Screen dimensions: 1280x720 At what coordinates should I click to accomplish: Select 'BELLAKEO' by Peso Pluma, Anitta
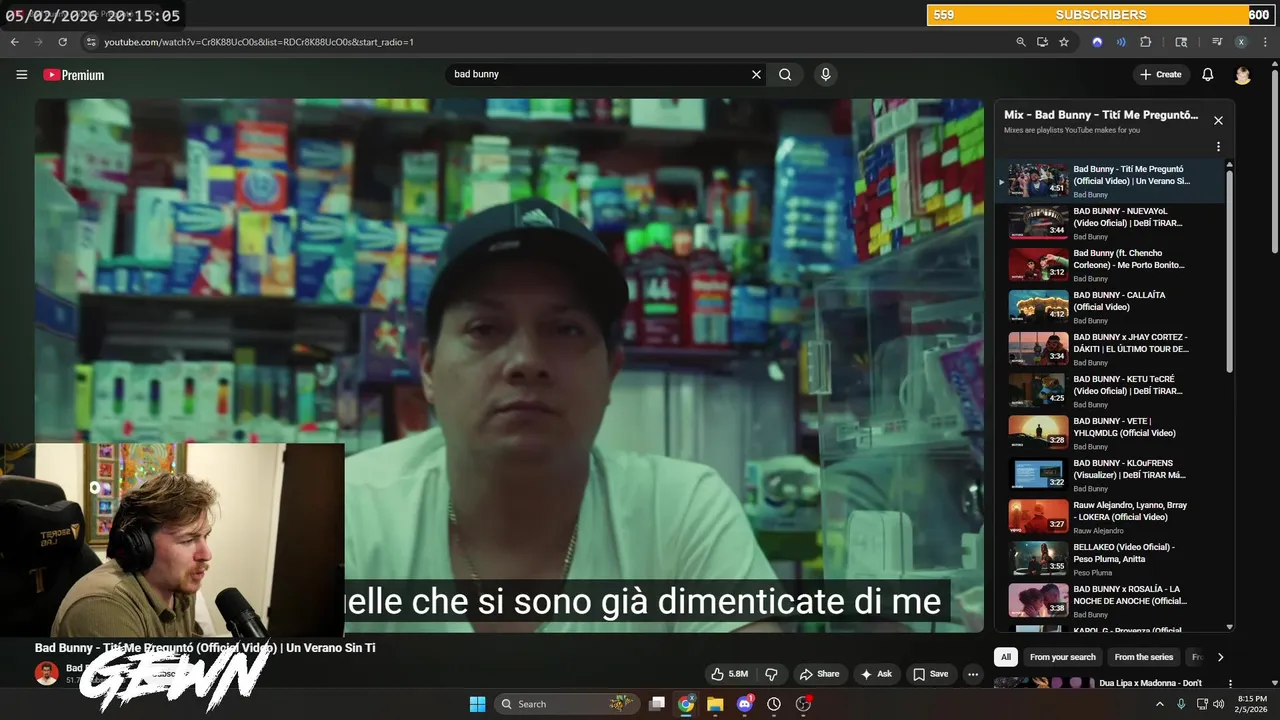click(1109, 559)
